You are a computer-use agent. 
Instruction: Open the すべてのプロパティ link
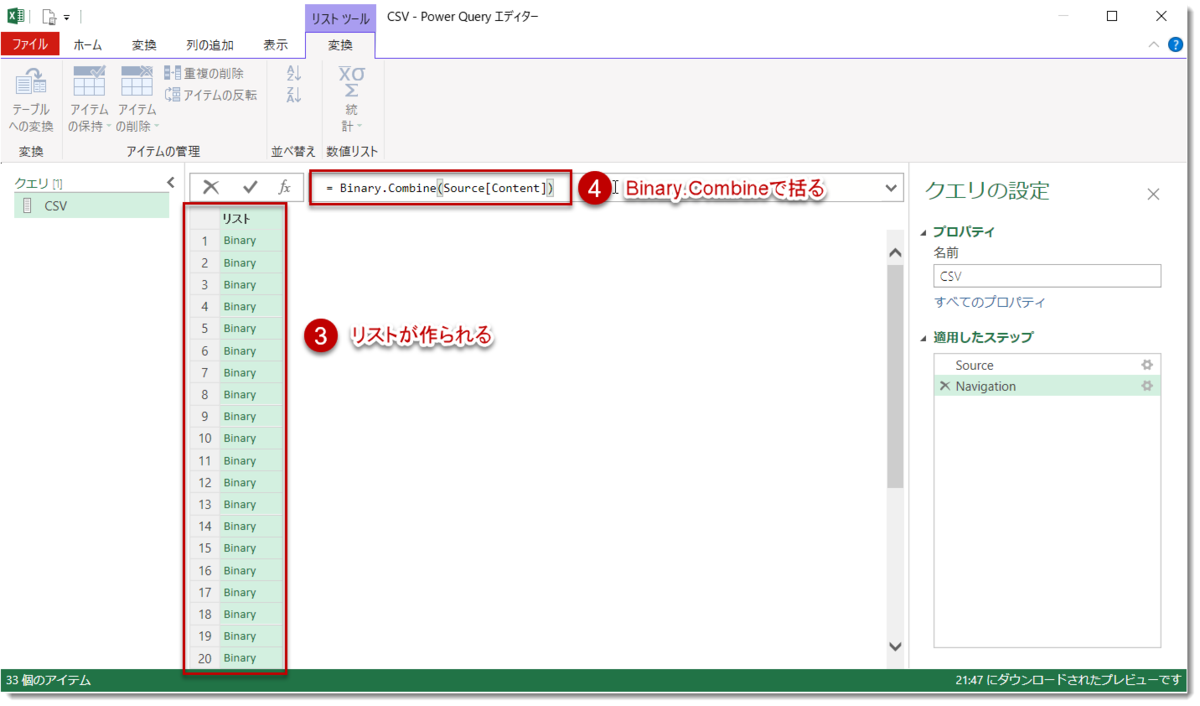[990, 302]
